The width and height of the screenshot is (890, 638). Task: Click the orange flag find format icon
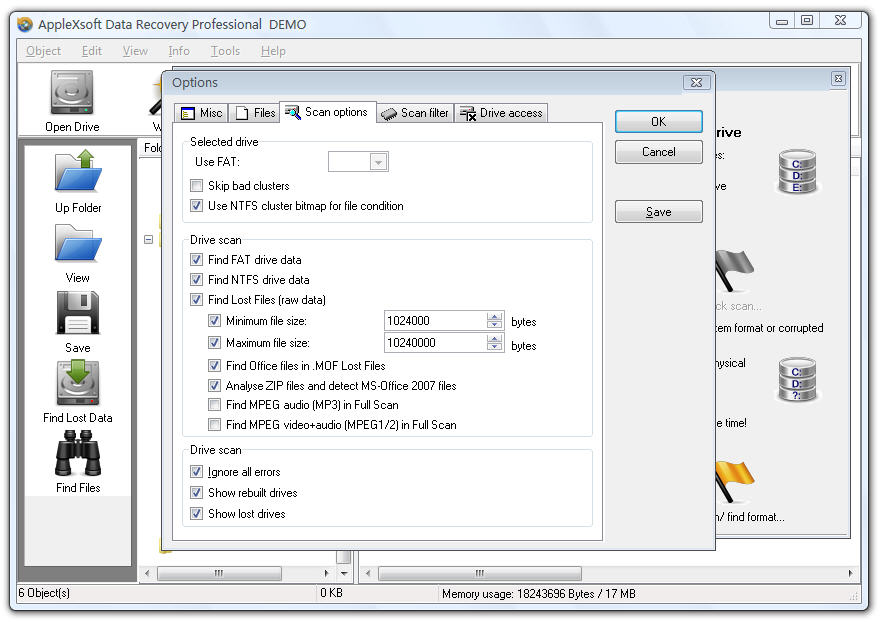click(x=733, y=482)
